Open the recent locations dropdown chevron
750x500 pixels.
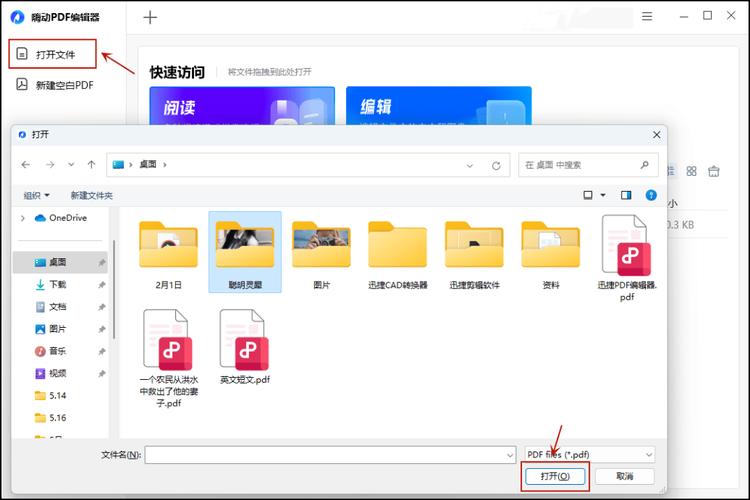coord(71,165)
